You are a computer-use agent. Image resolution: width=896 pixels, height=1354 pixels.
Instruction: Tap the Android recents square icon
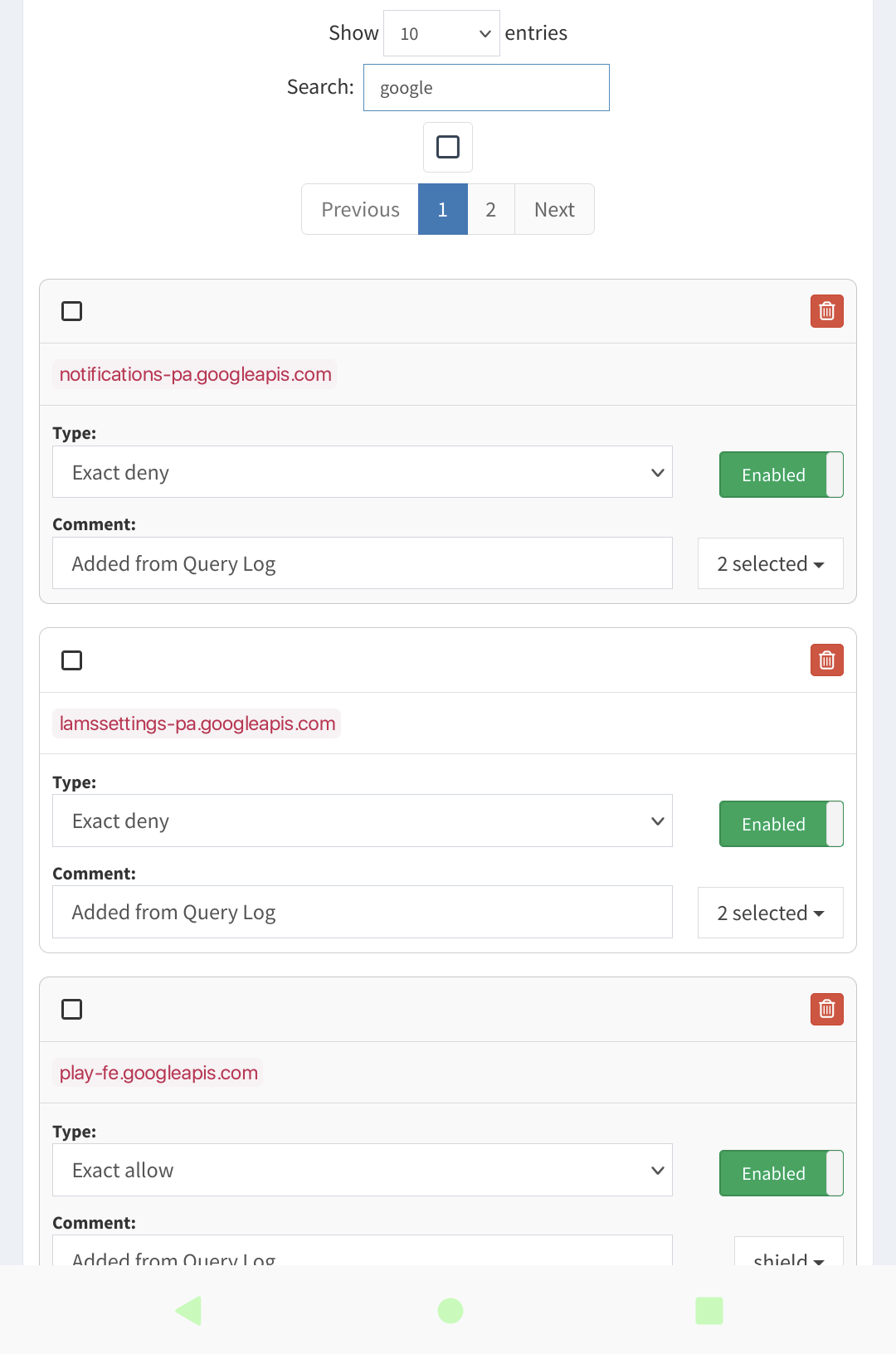pos(709,1311)
